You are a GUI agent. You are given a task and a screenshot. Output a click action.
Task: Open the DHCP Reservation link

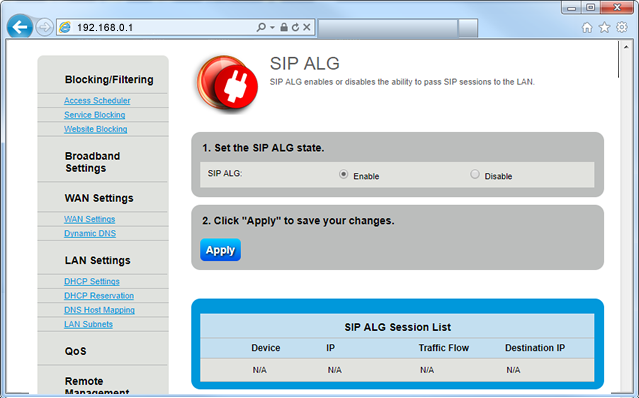99,296
